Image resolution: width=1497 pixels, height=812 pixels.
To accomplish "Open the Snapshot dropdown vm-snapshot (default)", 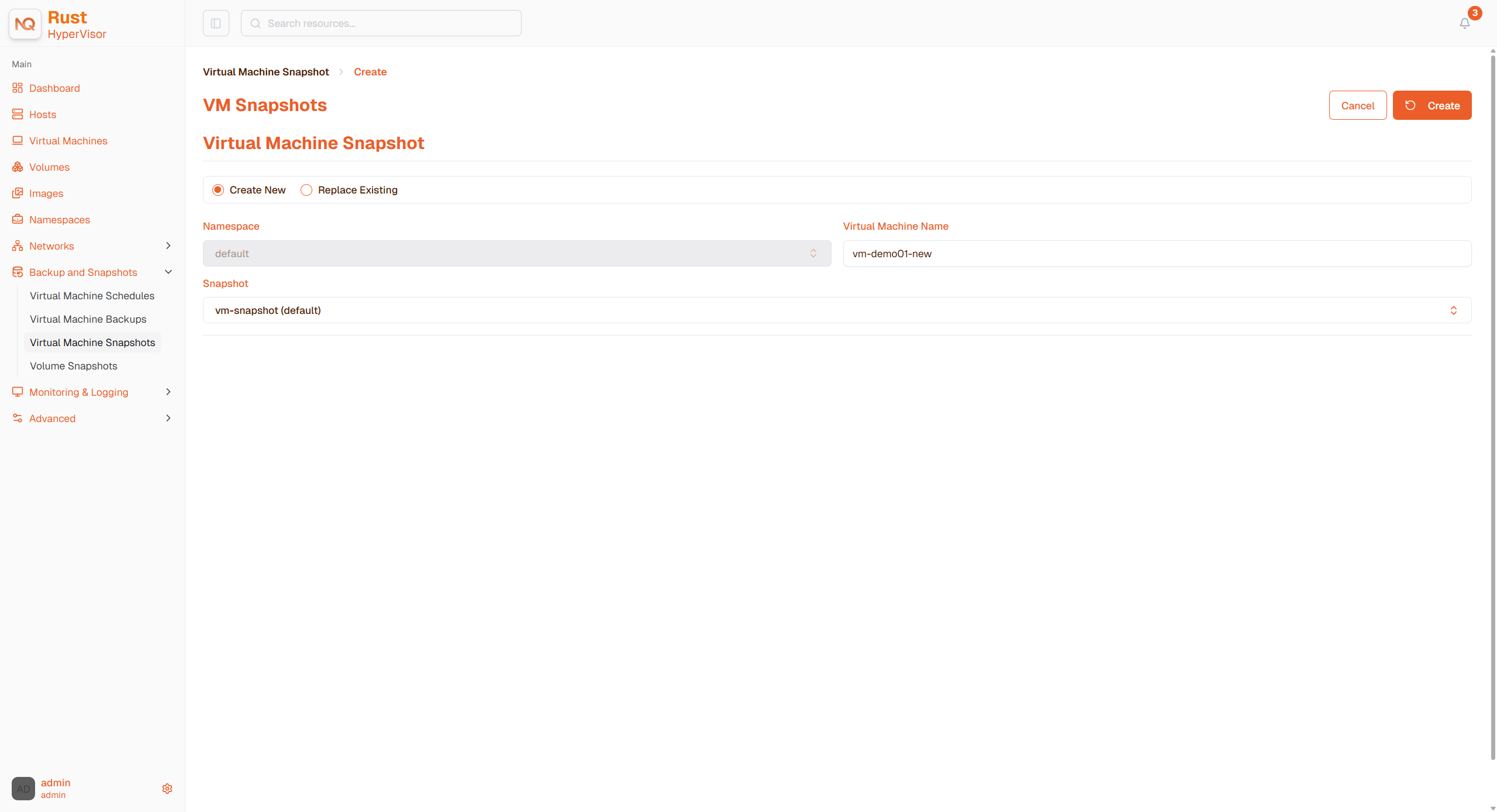I will pos(837,310).
